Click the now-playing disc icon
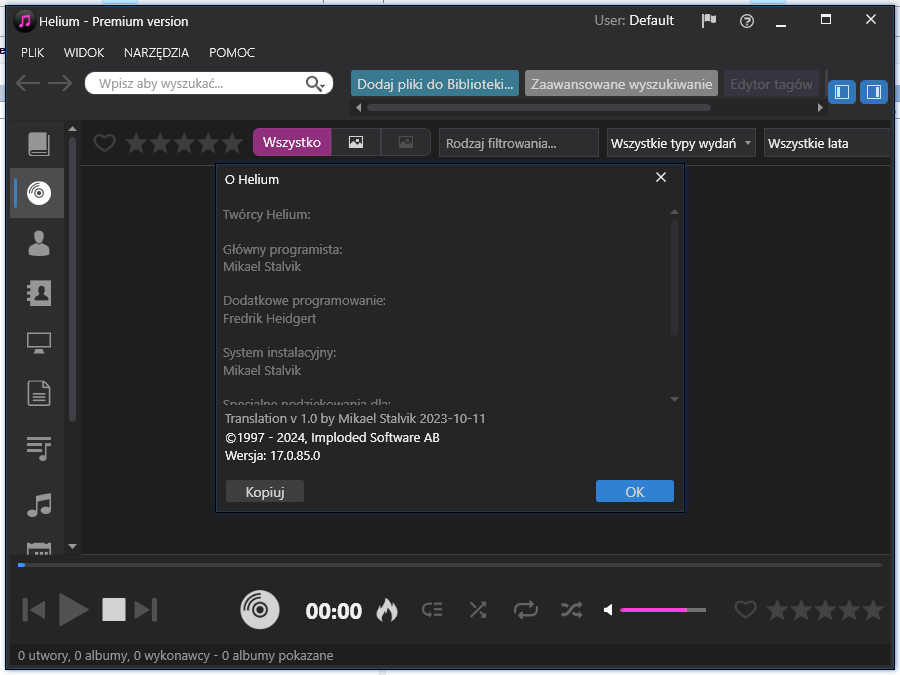Viewport: 900px width, 675px height. pos(259,610)
